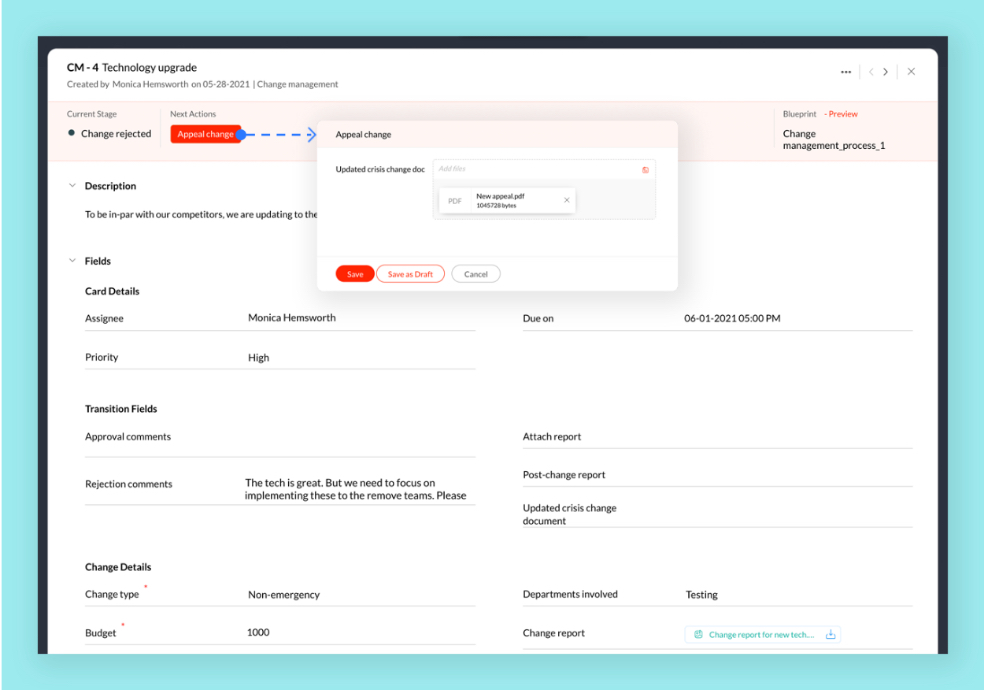Download the Change report attachment
Screen dimensions: 984x690
[x=830, y=634]
